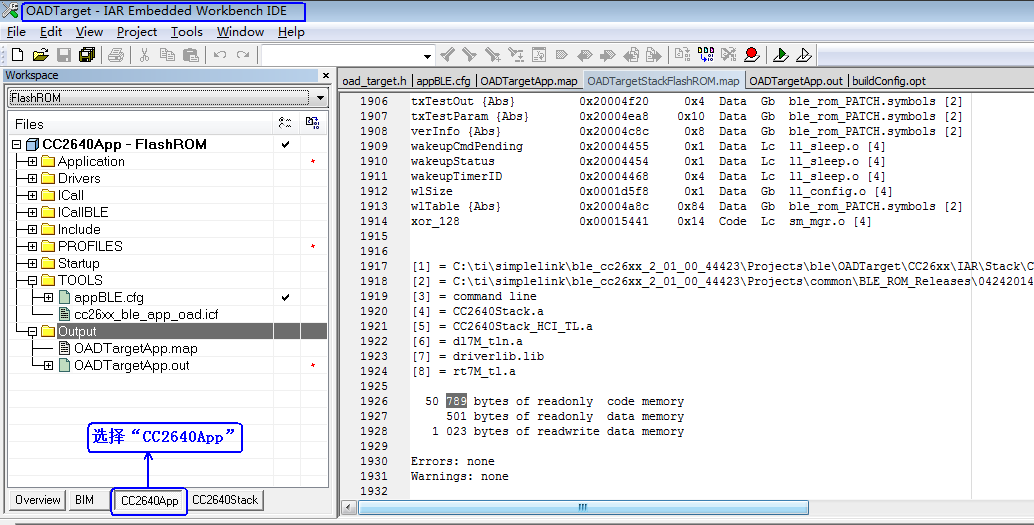This screenshot has width=1034, height=525.
Task: Expand the PROFILES folder
Action: point(32,247)
